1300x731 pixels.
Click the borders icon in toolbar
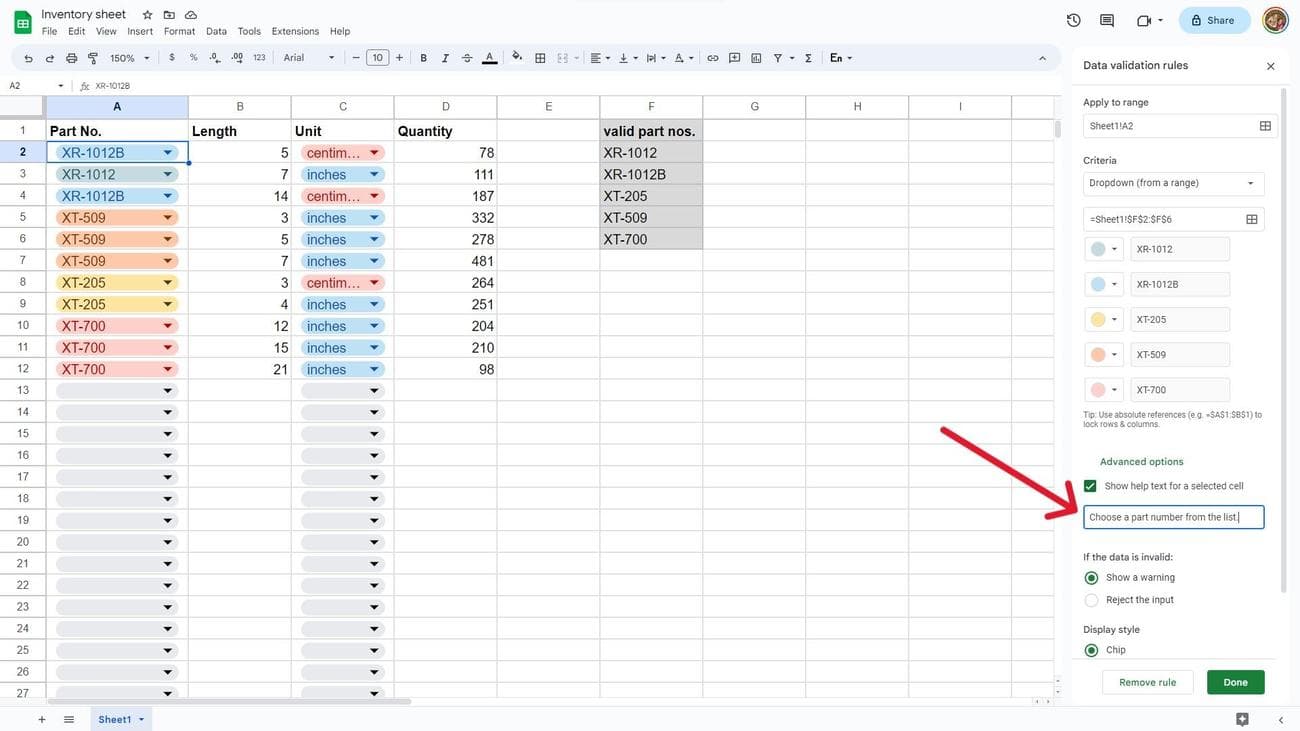click(540, 58)
